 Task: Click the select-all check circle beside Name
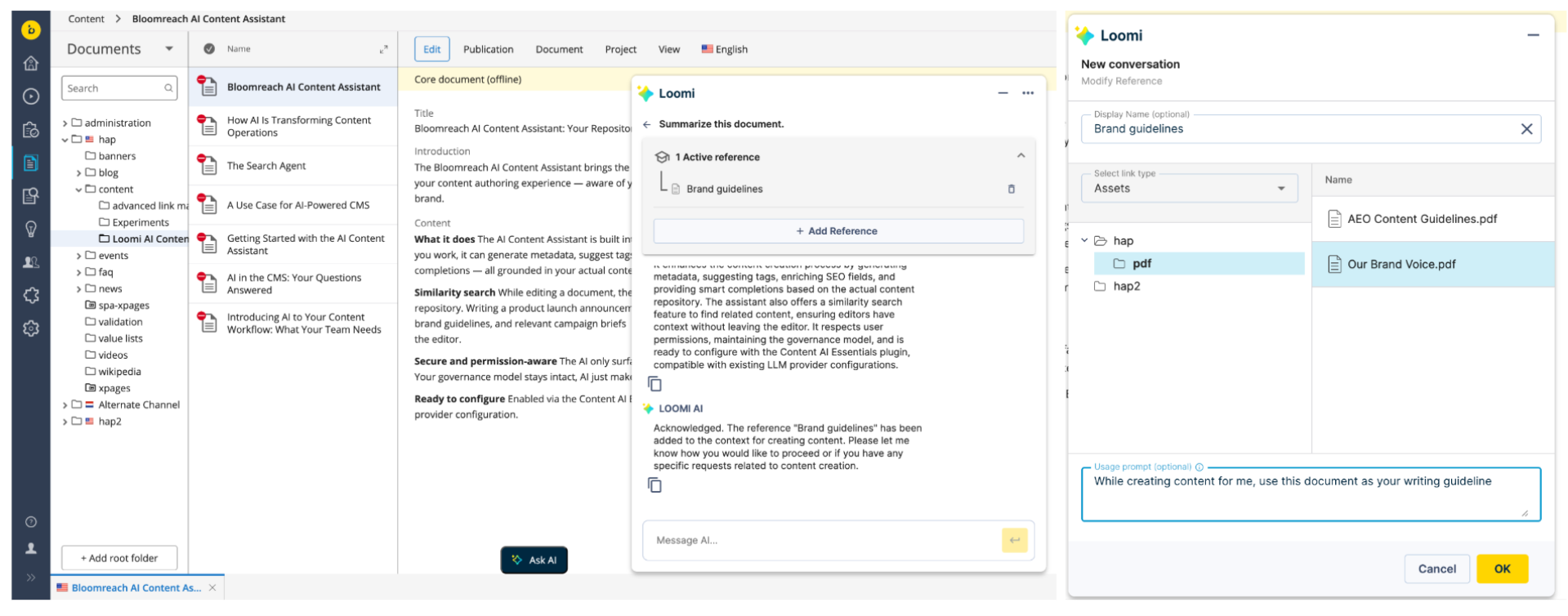209,49
